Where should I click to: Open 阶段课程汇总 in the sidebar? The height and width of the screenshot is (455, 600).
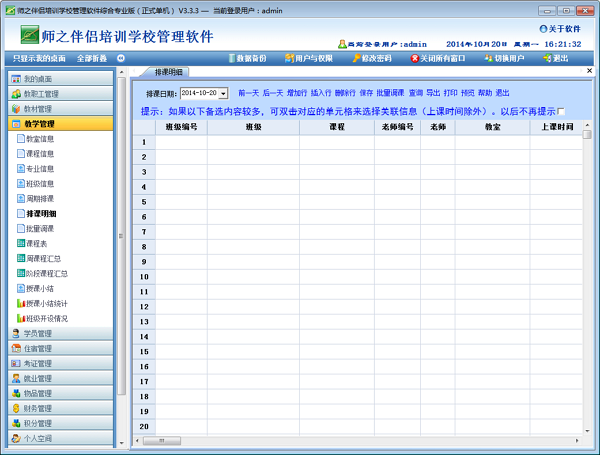tap(42, 274)
